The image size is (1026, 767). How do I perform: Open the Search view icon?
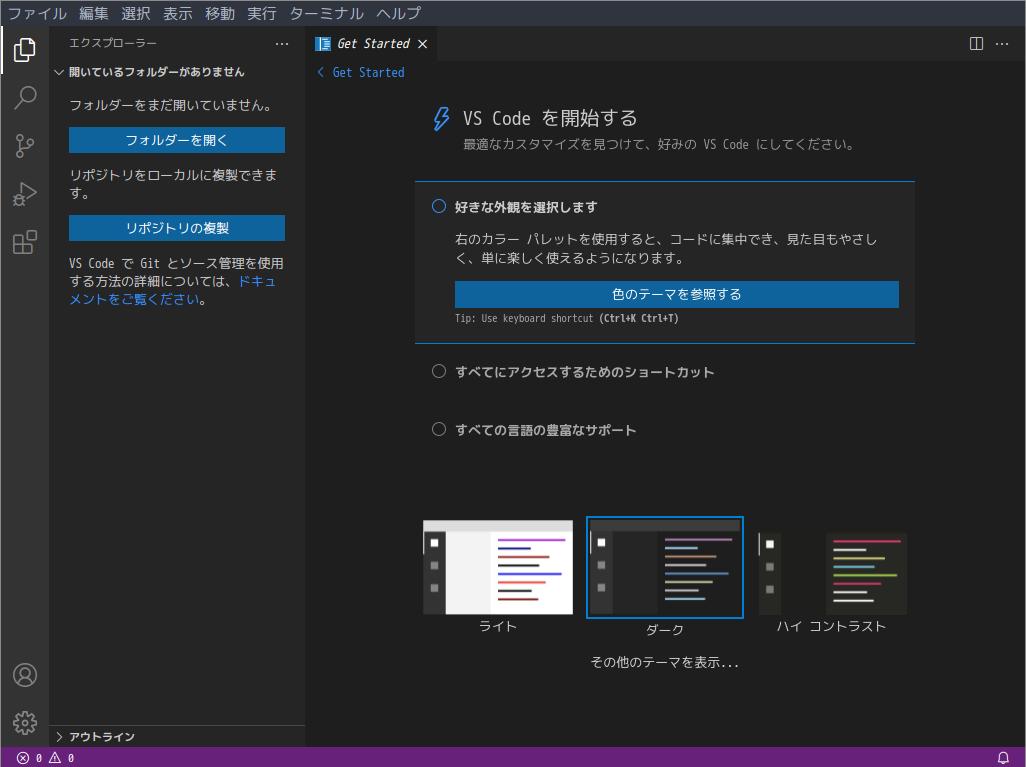coord(24,98)
